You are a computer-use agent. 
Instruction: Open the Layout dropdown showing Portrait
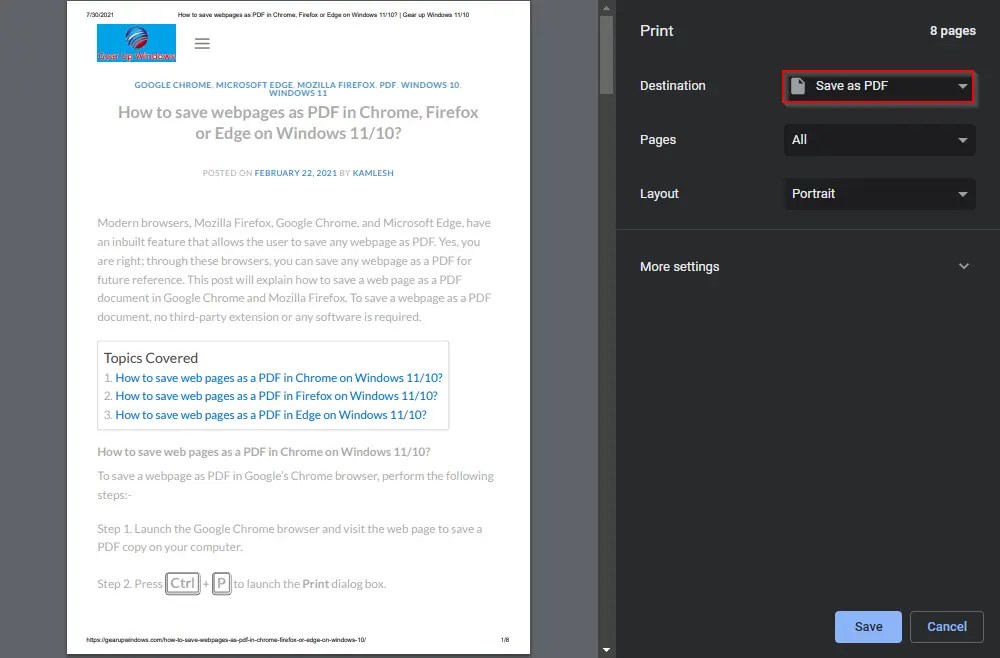[x=878, y=193]
